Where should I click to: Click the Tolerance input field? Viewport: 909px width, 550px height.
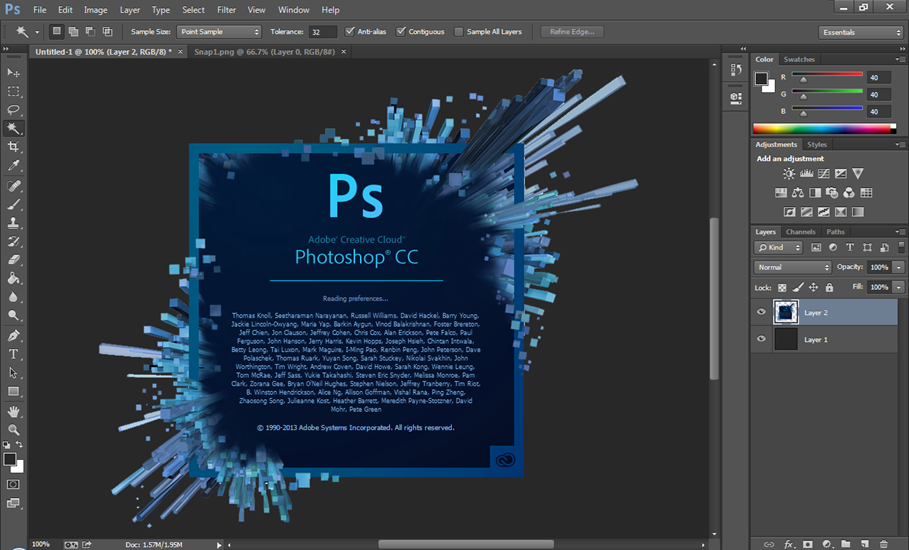pyautogui.click(x=323, y=32)
